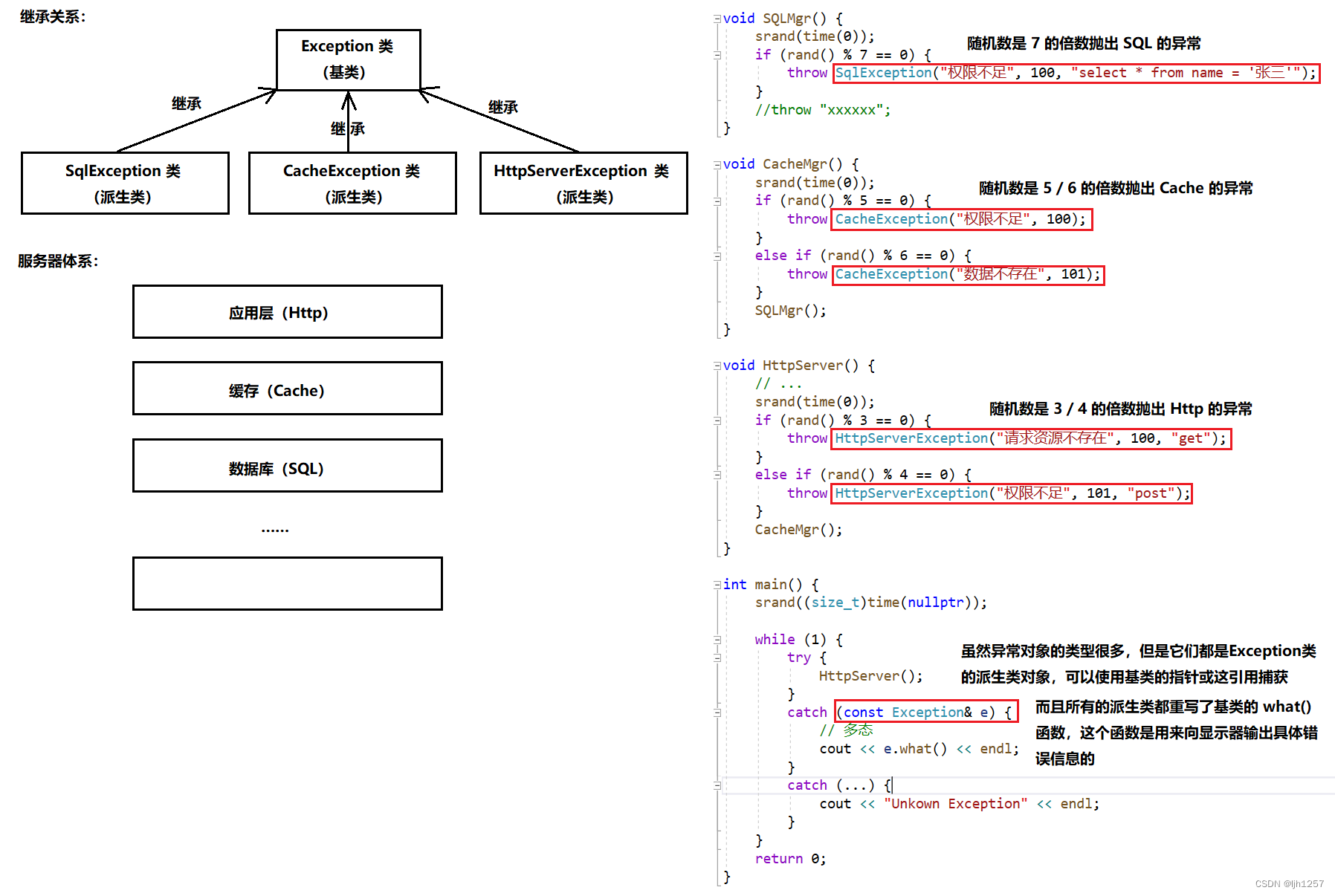Click the 'cout << e.what() << endl;' line
The width and height of the screenshot is (1335, 896).
pos(919,749)
